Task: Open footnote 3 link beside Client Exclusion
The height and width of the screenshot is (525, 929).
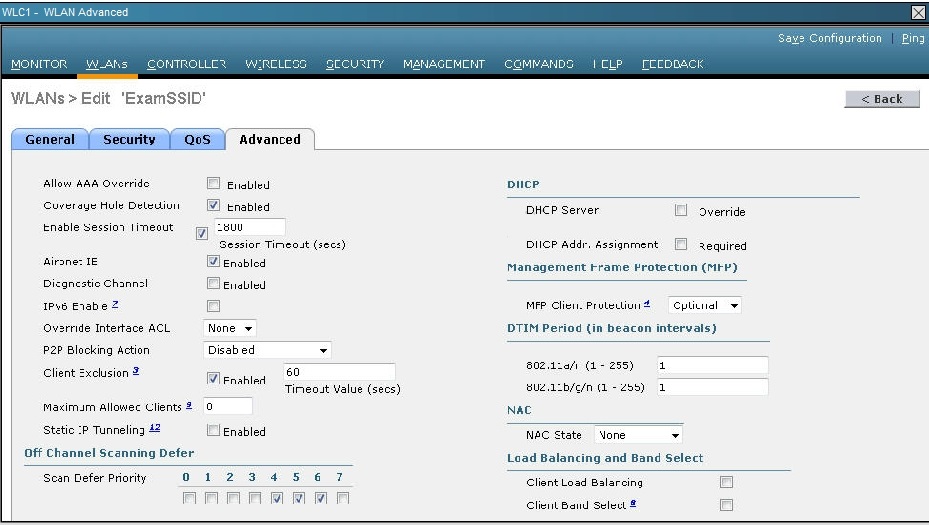Action: (136, 370)
